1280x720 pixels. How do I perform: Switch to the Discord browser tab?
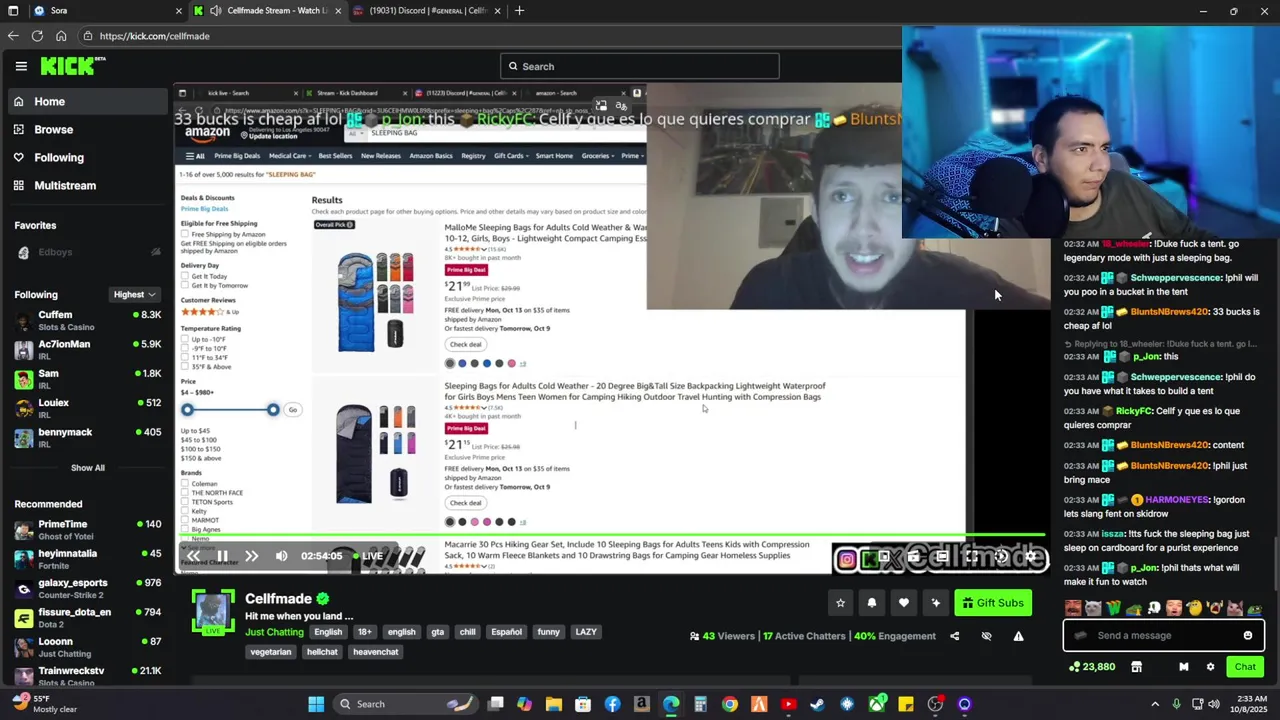[x=427, y=11]
